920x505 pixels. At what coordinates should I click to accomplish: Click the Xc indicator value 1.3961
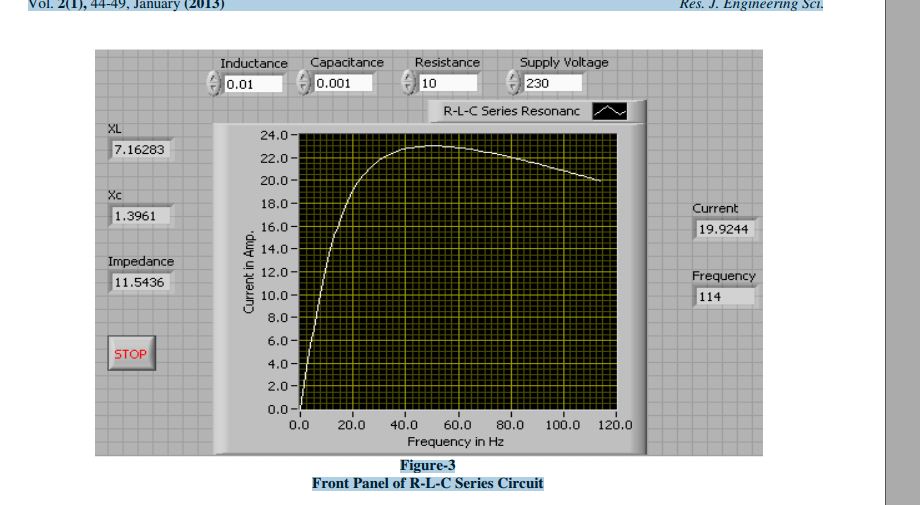click(x=140, y=216)
